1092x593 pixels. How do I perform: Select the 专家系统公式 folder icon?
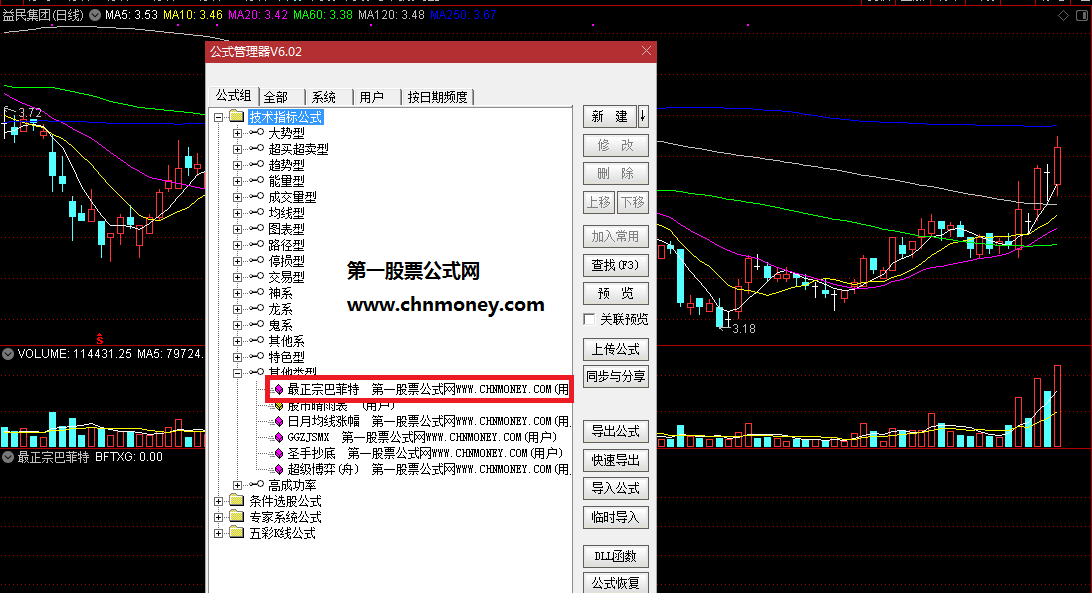(x=237, y=516)
